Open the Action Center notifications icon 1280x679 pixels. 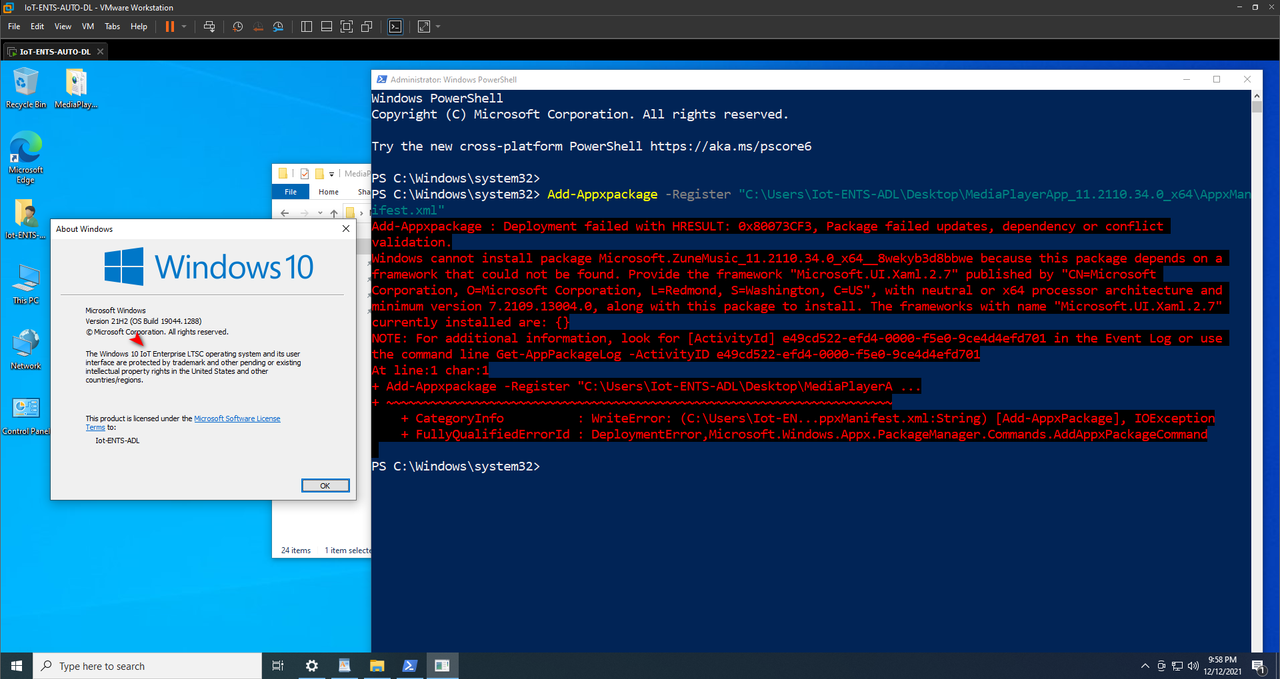click(x=1260, y=665)
